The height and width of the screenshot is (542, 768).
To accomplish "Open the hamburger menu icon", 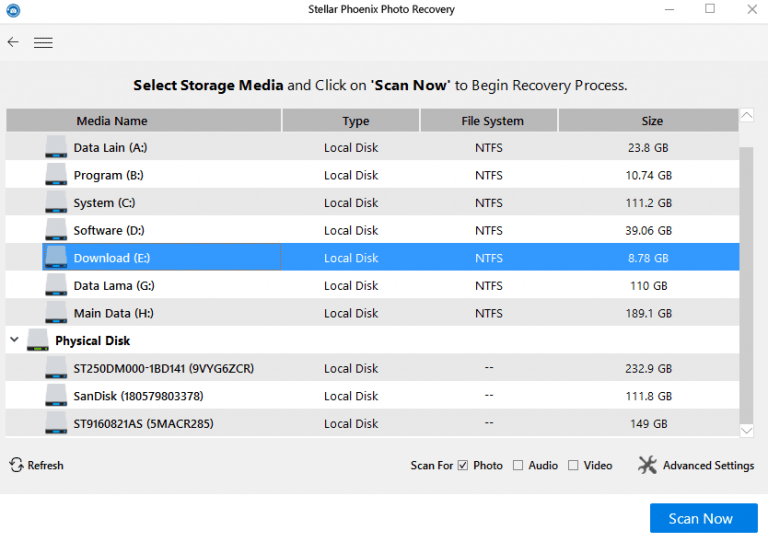I will point(43,43).
